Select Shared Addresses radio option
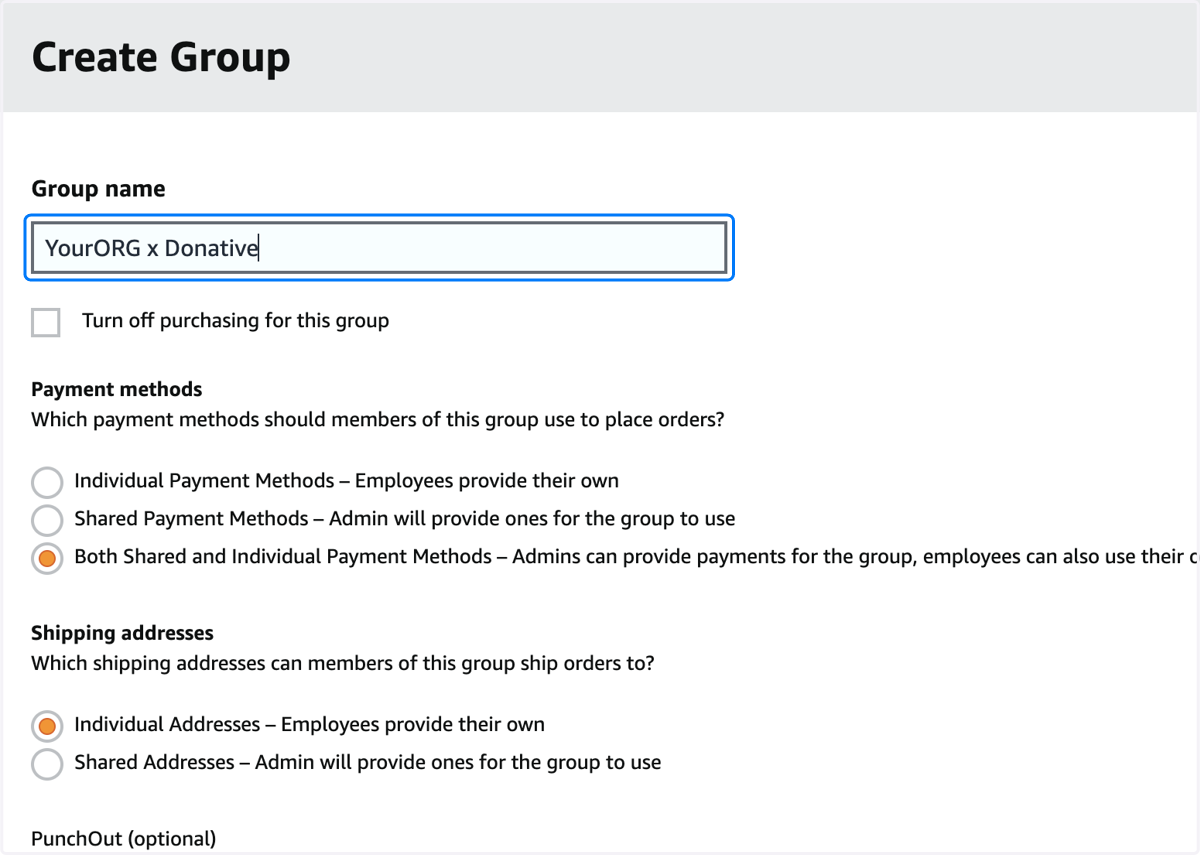 click(47, 764)
